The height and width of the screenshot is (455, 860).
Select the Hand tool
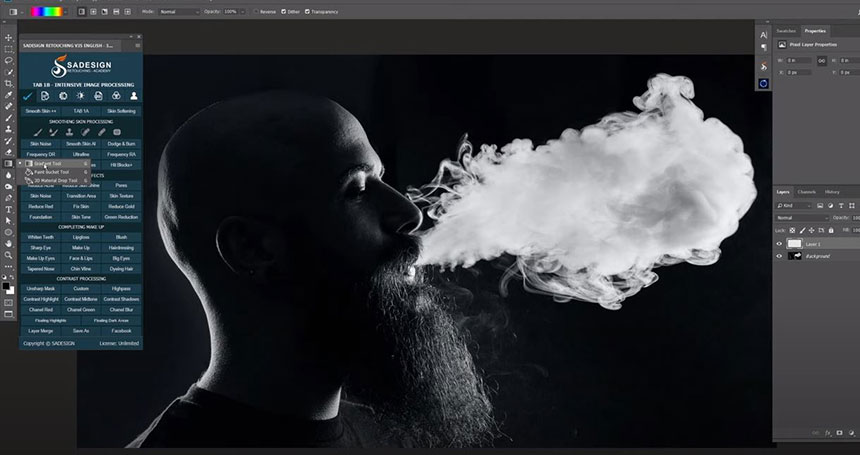point(8,243)
